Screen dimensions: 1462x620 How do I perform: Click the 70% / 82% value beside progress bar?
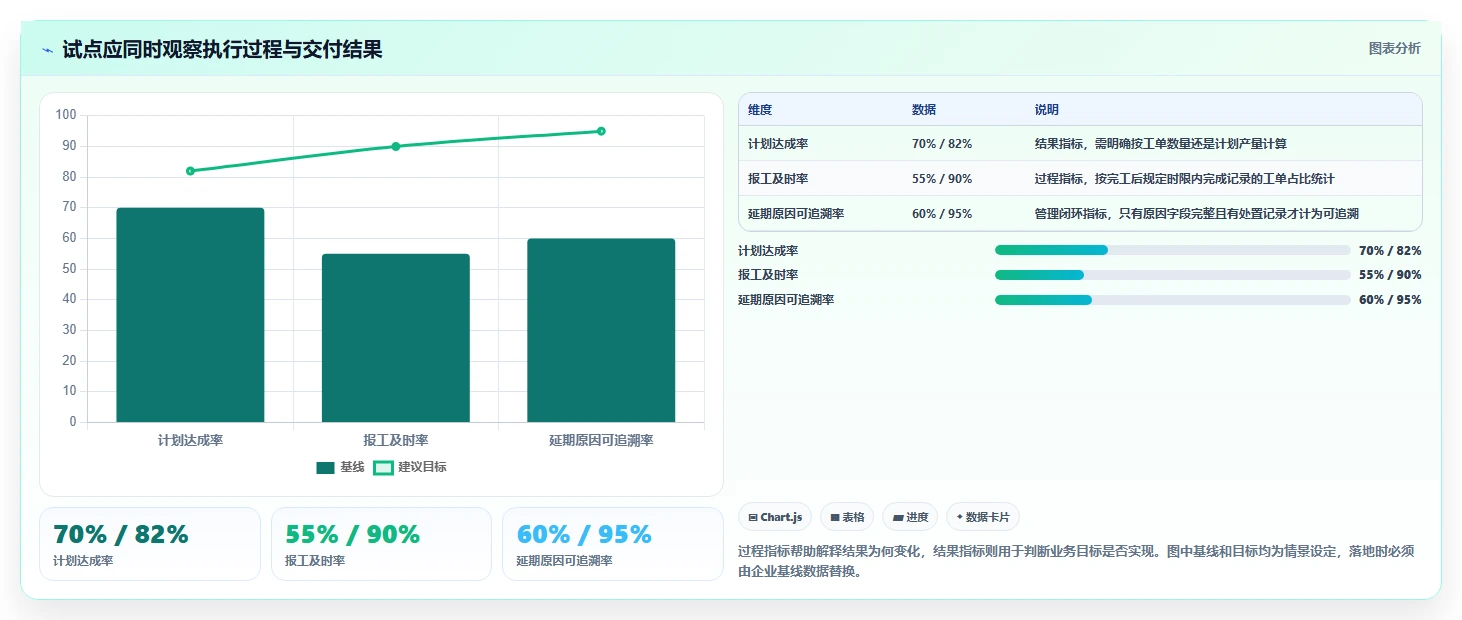[1390, 250]
